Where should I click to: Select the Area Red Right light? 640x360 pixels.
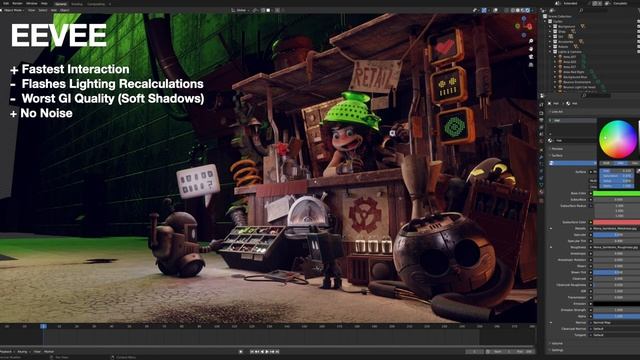tap(575, 72)
